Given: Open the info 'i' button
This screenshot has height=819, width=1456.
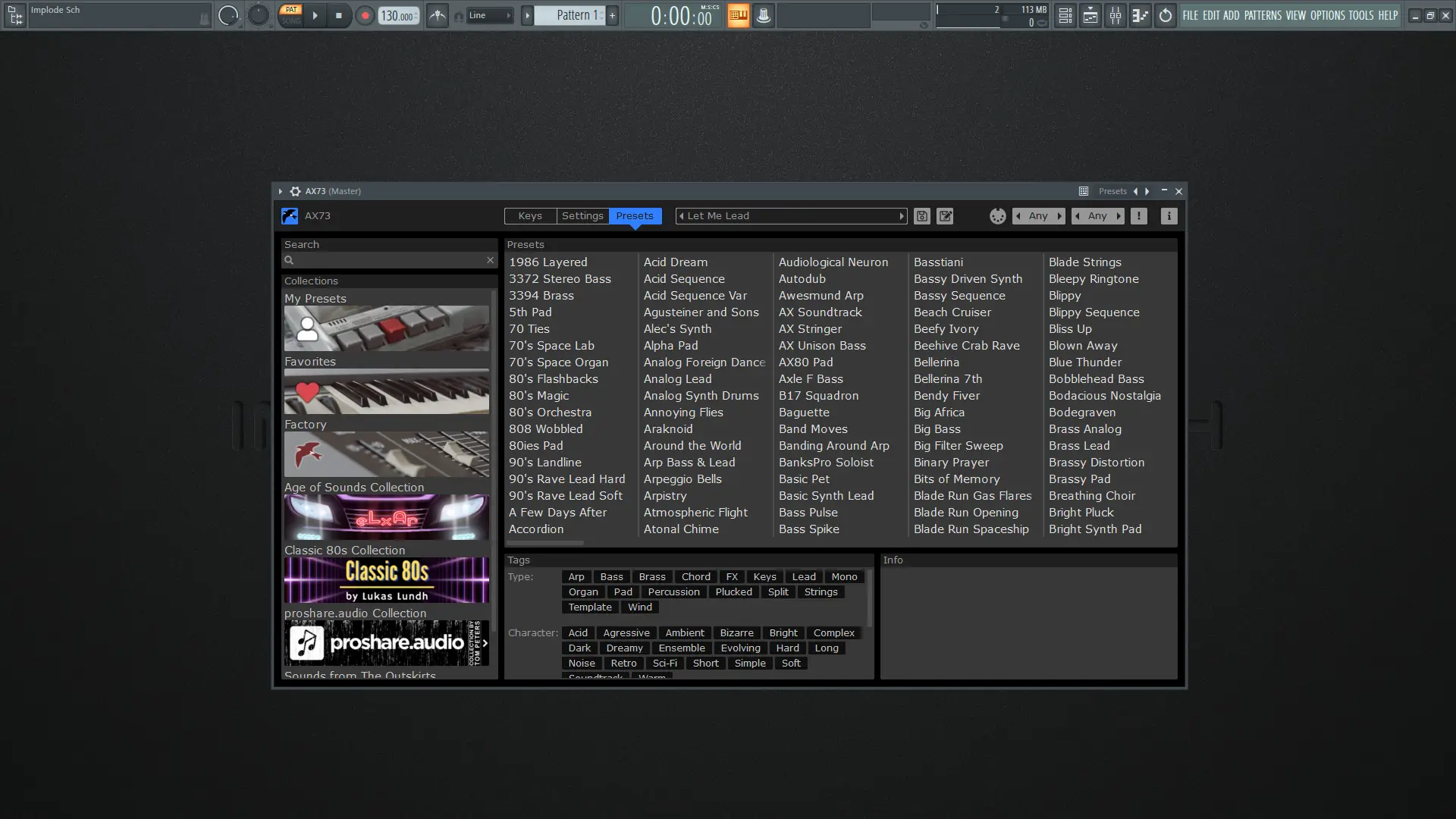Looking at the screenshot, I should pyautogui.click(x=1169, y=216).
